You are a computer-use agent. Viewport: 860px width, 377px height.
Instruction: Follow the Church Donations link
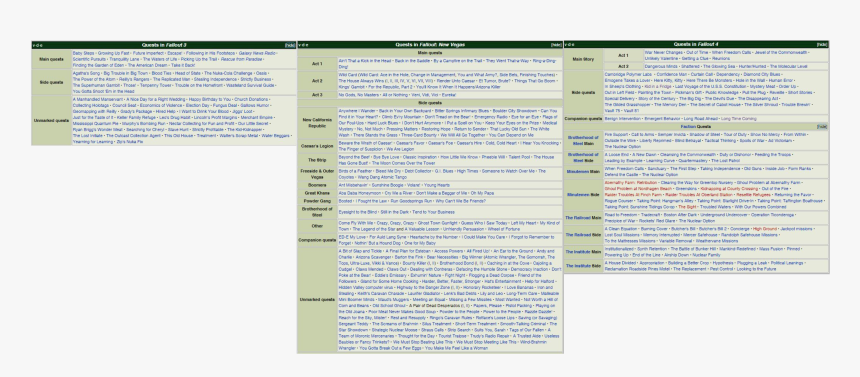[251, 99]
